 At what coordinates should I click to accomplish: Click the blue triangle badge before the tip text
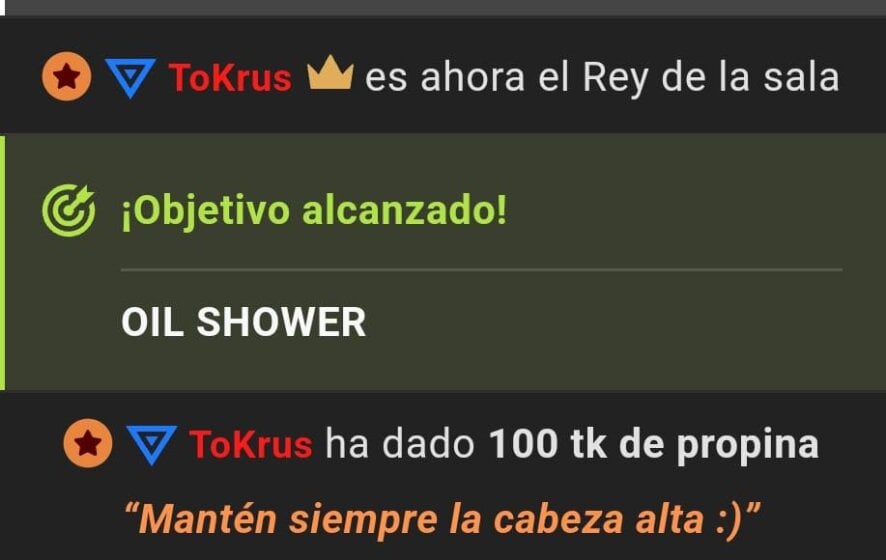151,445
